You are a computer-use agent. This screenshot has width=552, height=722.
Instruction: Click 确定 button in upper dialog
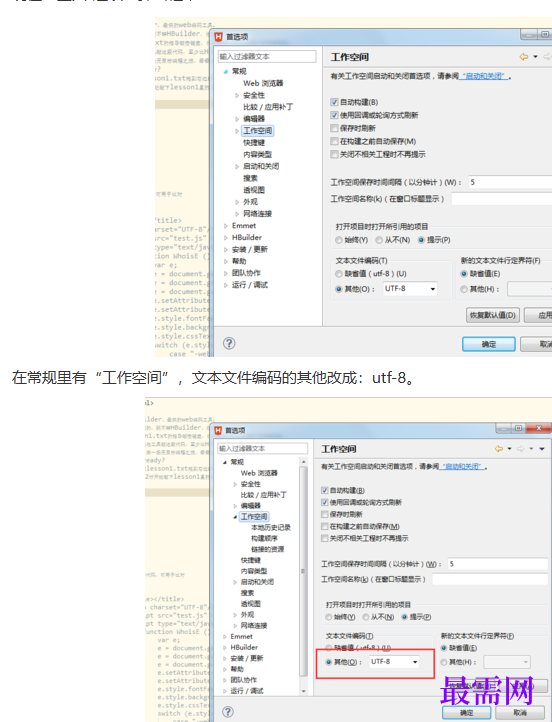488,344
